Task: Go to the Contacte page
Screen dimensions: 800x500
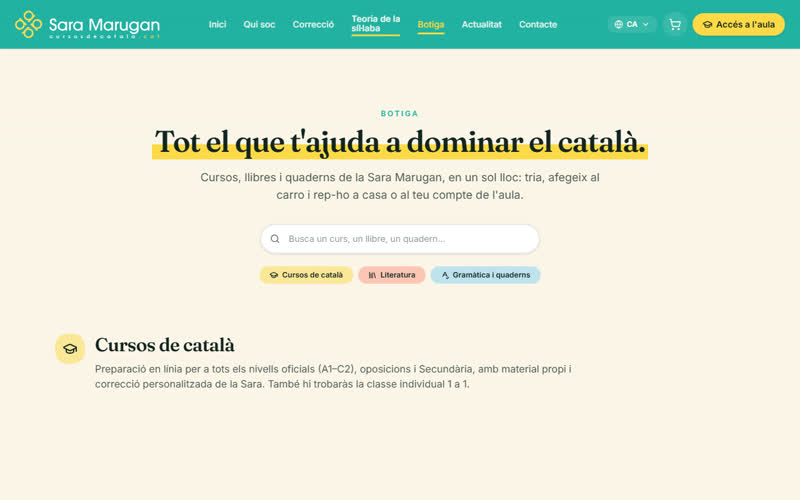Action: pyautogui.click(x=538, y=24)
